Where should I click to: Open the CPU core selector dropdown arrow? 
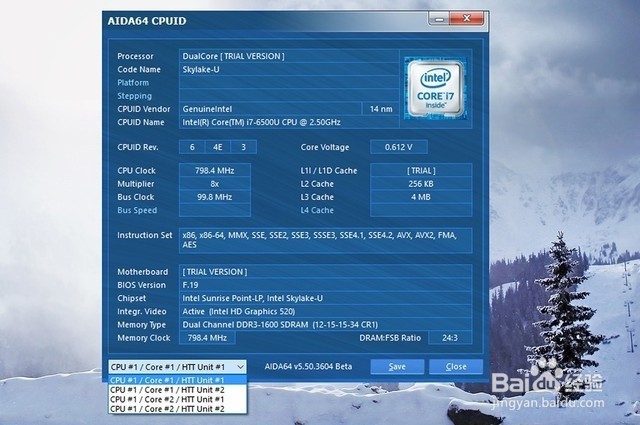click(x=240, y=367)
